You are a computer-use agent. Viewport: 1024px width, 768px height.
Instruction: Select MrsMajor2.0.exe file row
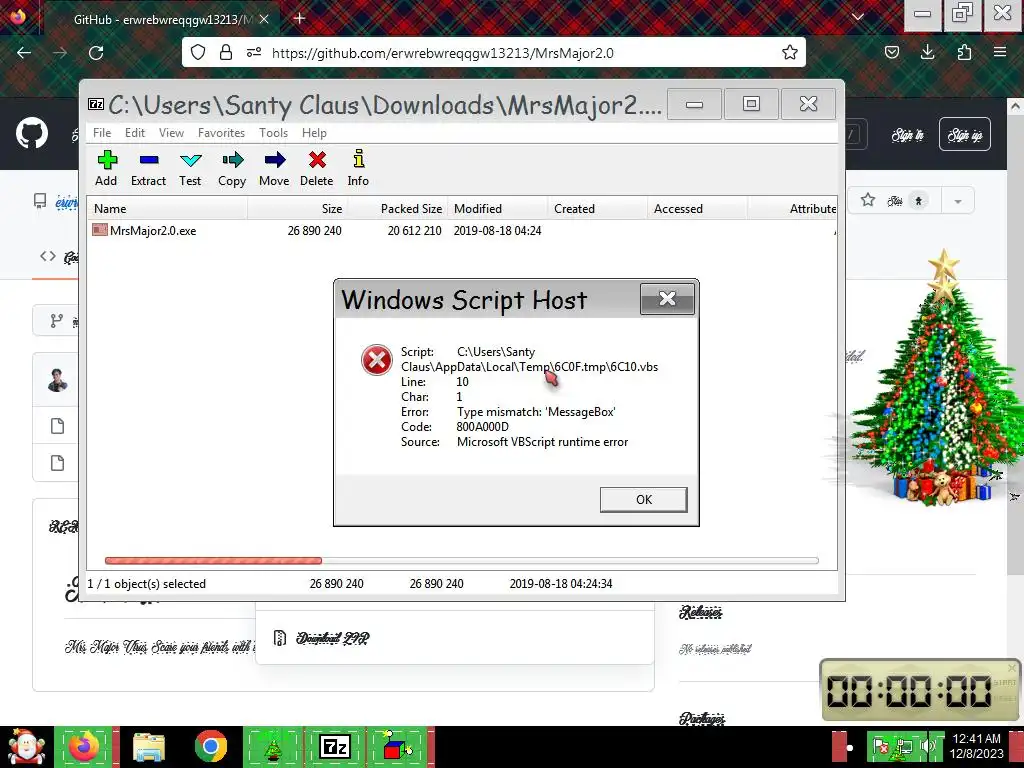460,231
